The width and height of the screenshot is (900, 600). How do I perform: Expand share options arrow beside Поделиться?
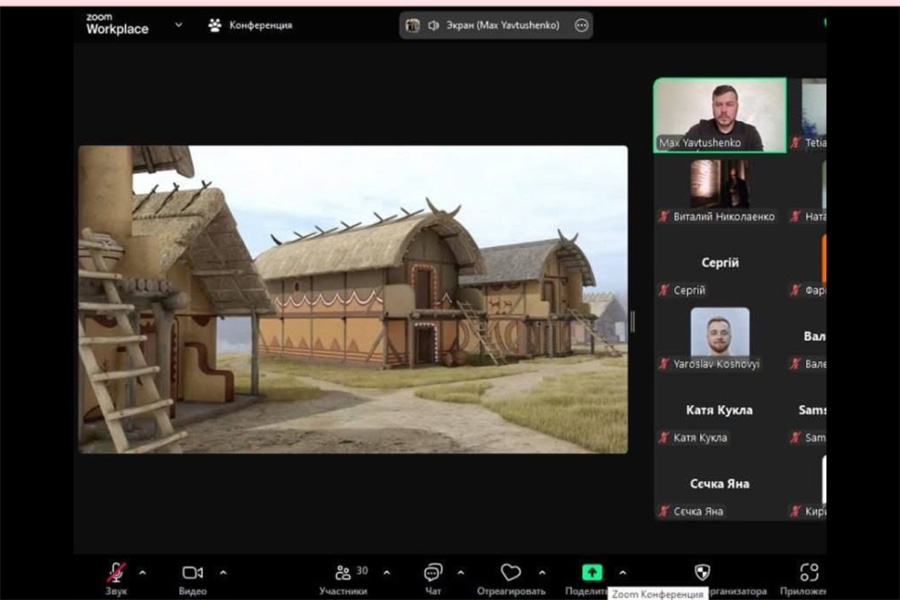tap(622, 572)
